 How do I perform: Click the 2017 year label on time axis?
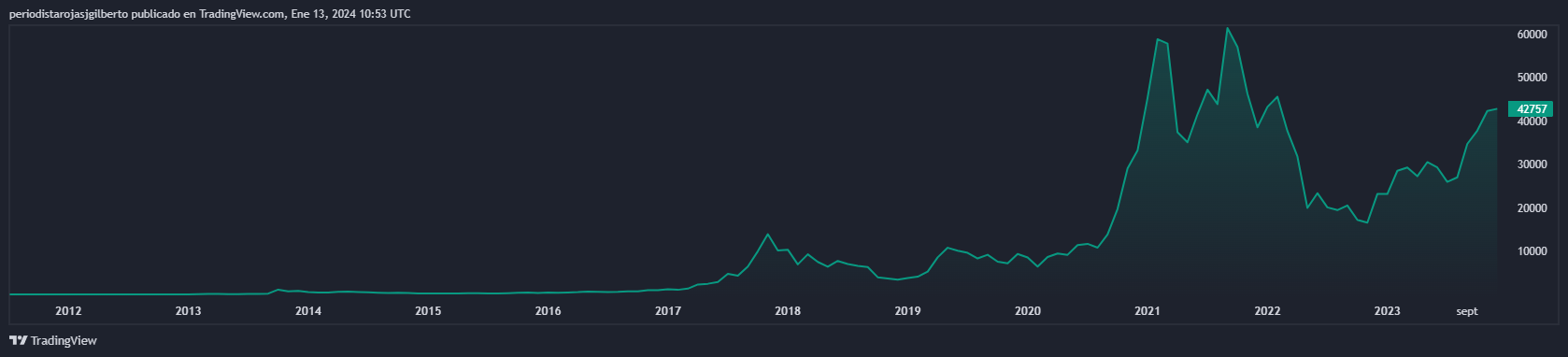click(667, 311)
